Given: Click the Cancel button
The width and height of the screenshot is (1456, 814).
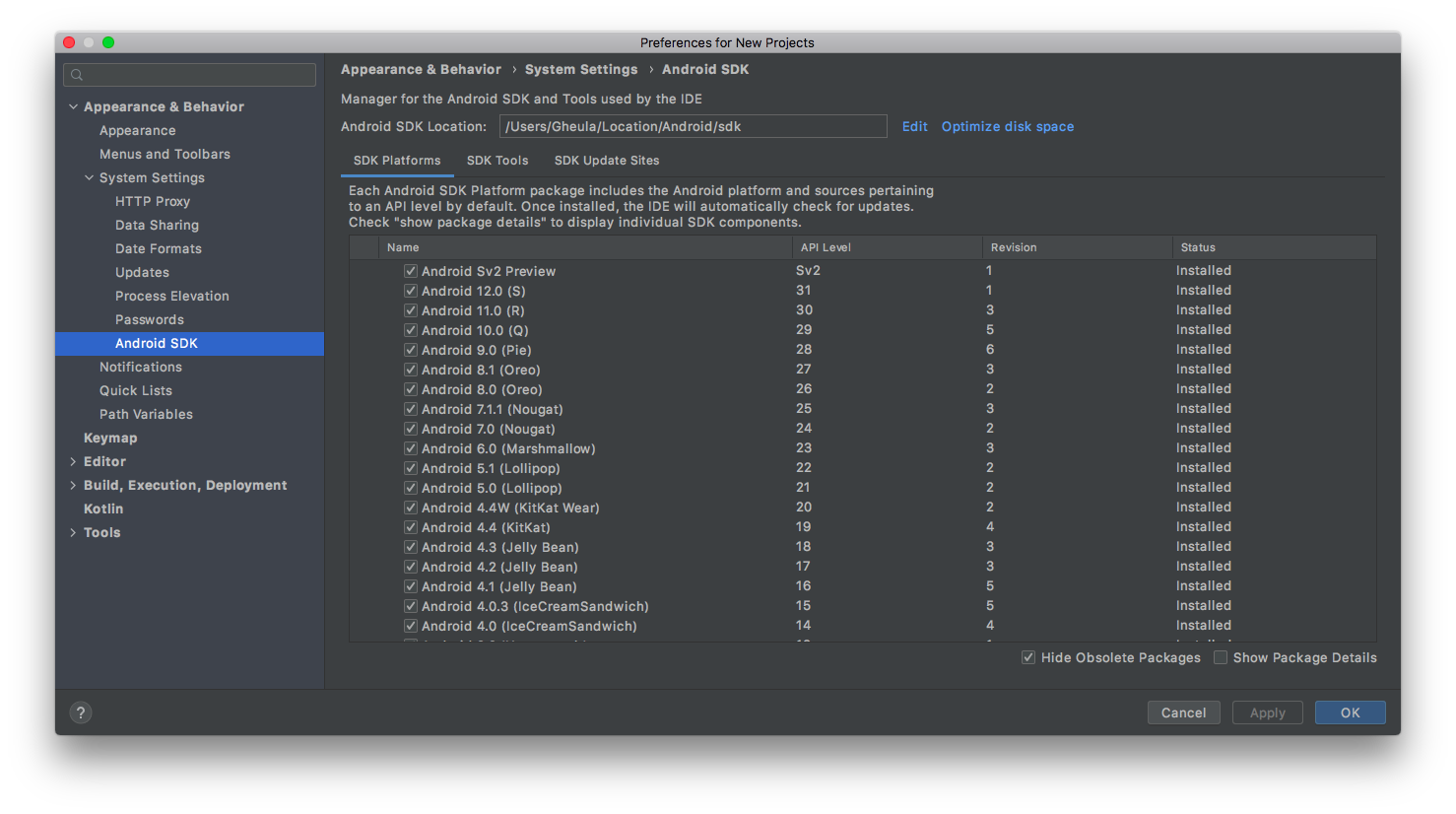Looking at the screenshot, I should [x=1183, y=712].
